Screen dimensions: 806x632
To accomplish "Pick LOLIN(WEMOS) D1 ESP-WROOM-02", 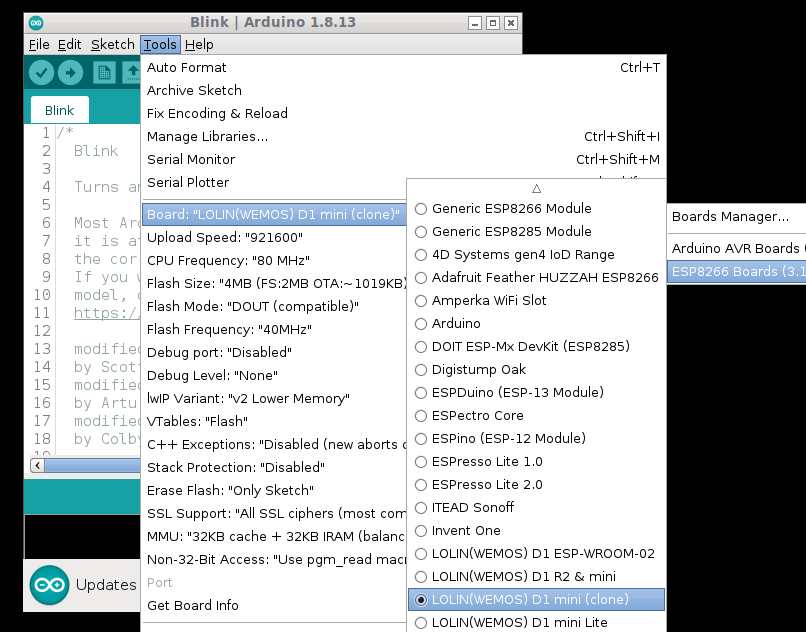I will coord(536,554).
